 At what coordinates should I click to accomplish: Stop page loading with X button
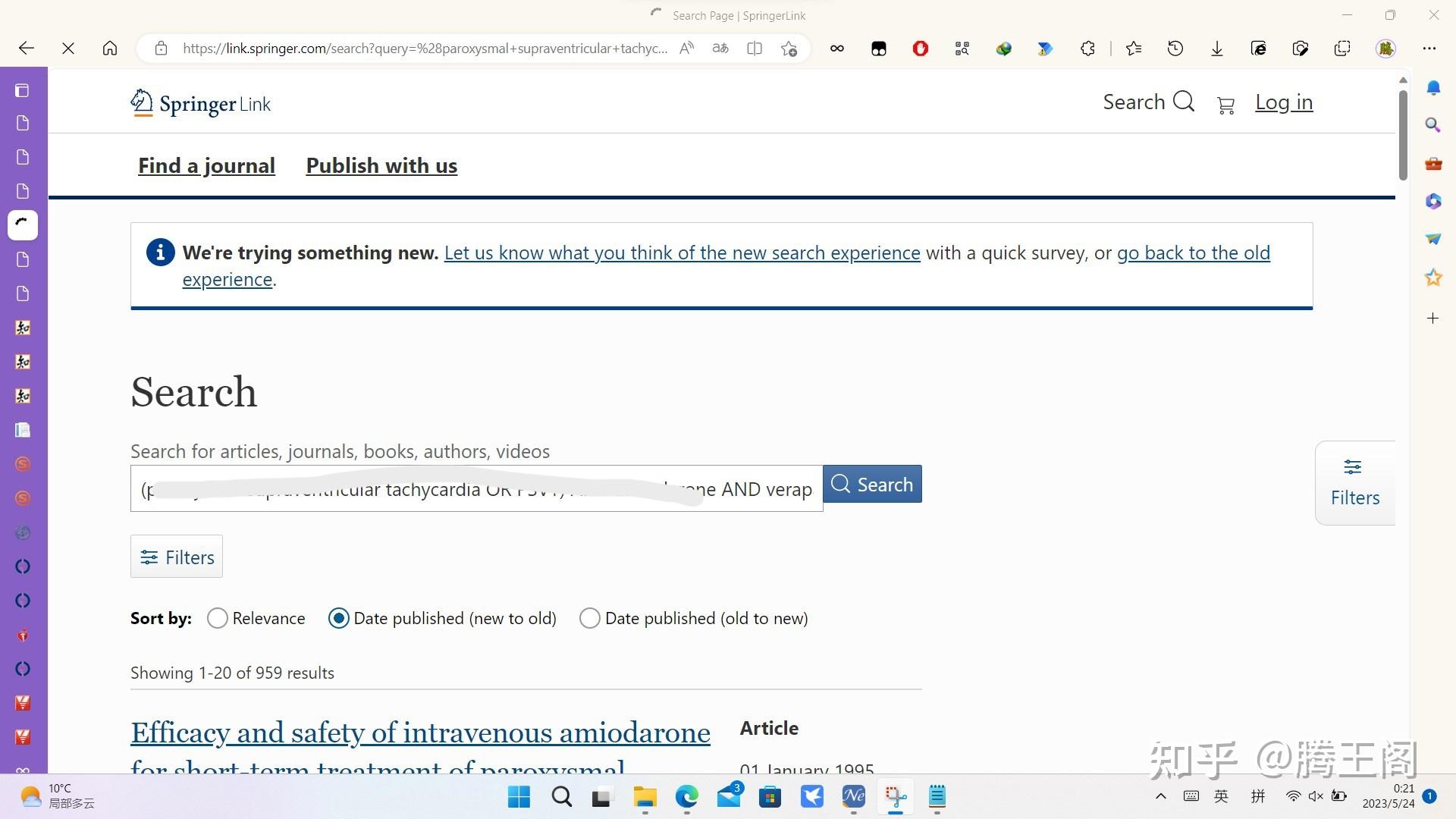coord(68,49)
